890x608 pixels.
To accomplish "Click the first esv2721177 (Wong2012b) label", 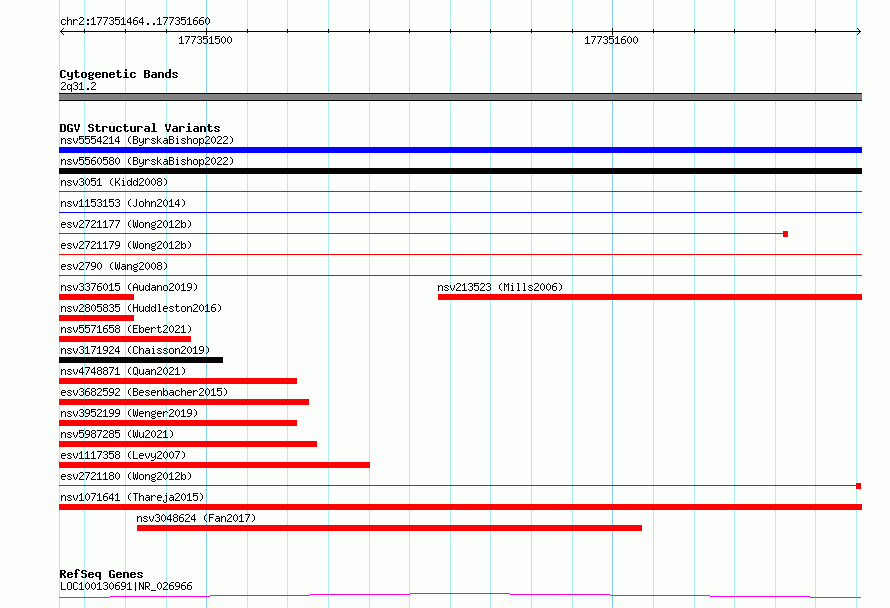I will tap(126, 224).
